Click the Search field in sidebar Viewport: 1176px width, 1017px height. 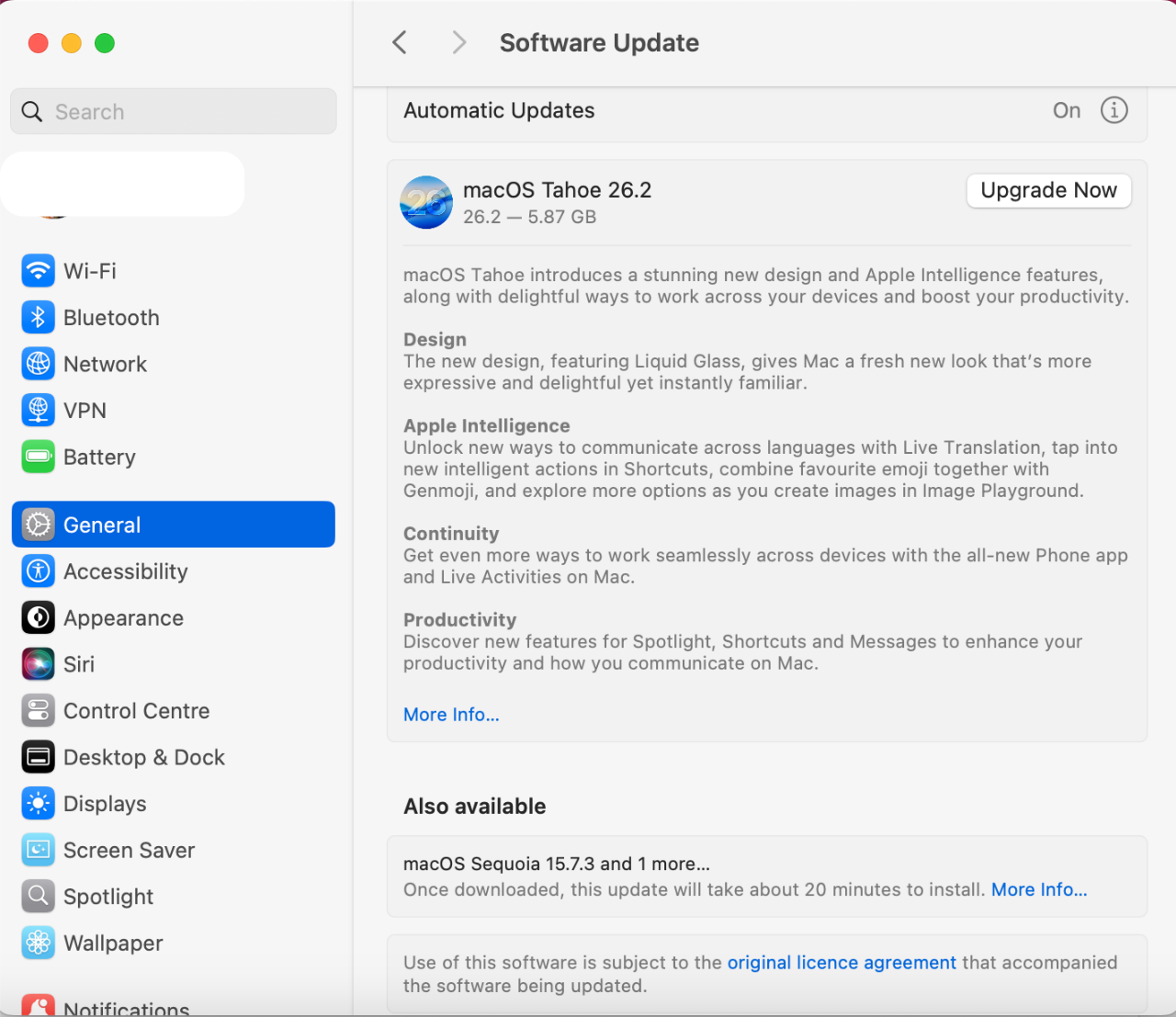tap(175, 112)
